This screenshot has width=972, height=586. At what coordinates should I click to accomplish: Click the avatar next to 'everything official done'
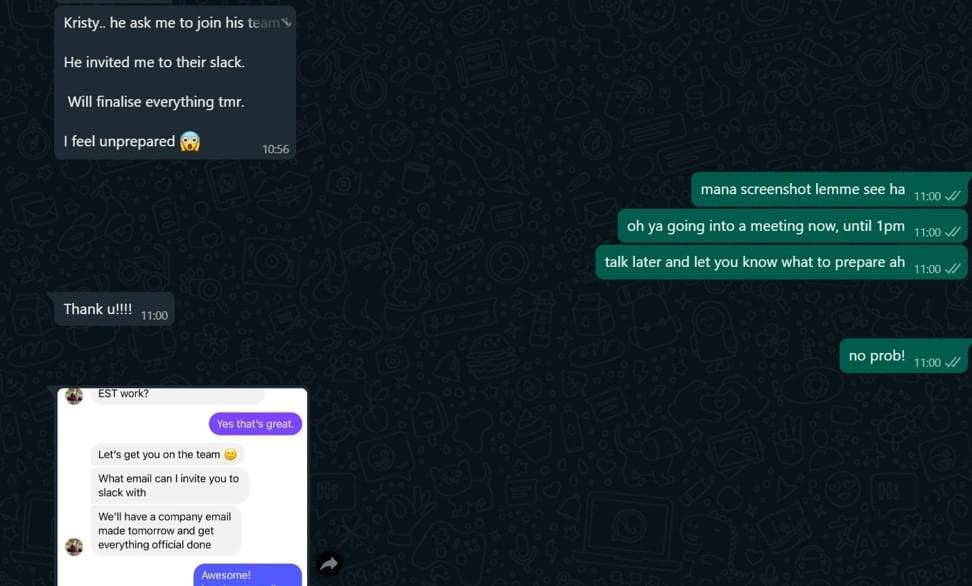coord(74,546)
